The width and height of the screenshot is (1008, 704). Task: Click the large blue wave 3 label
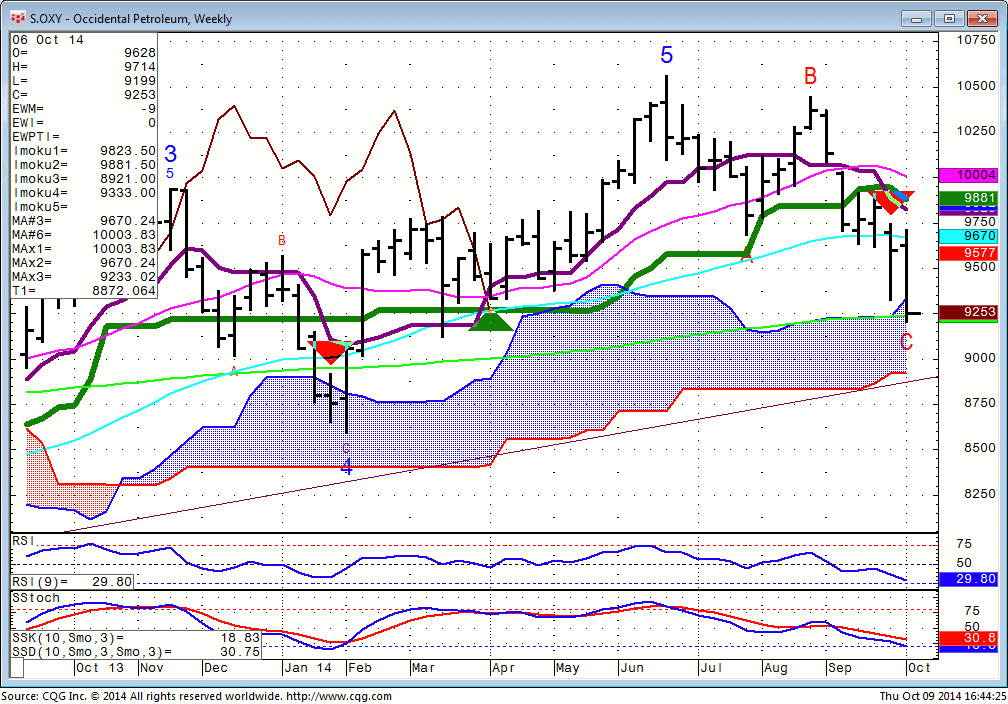coord(170,154)
